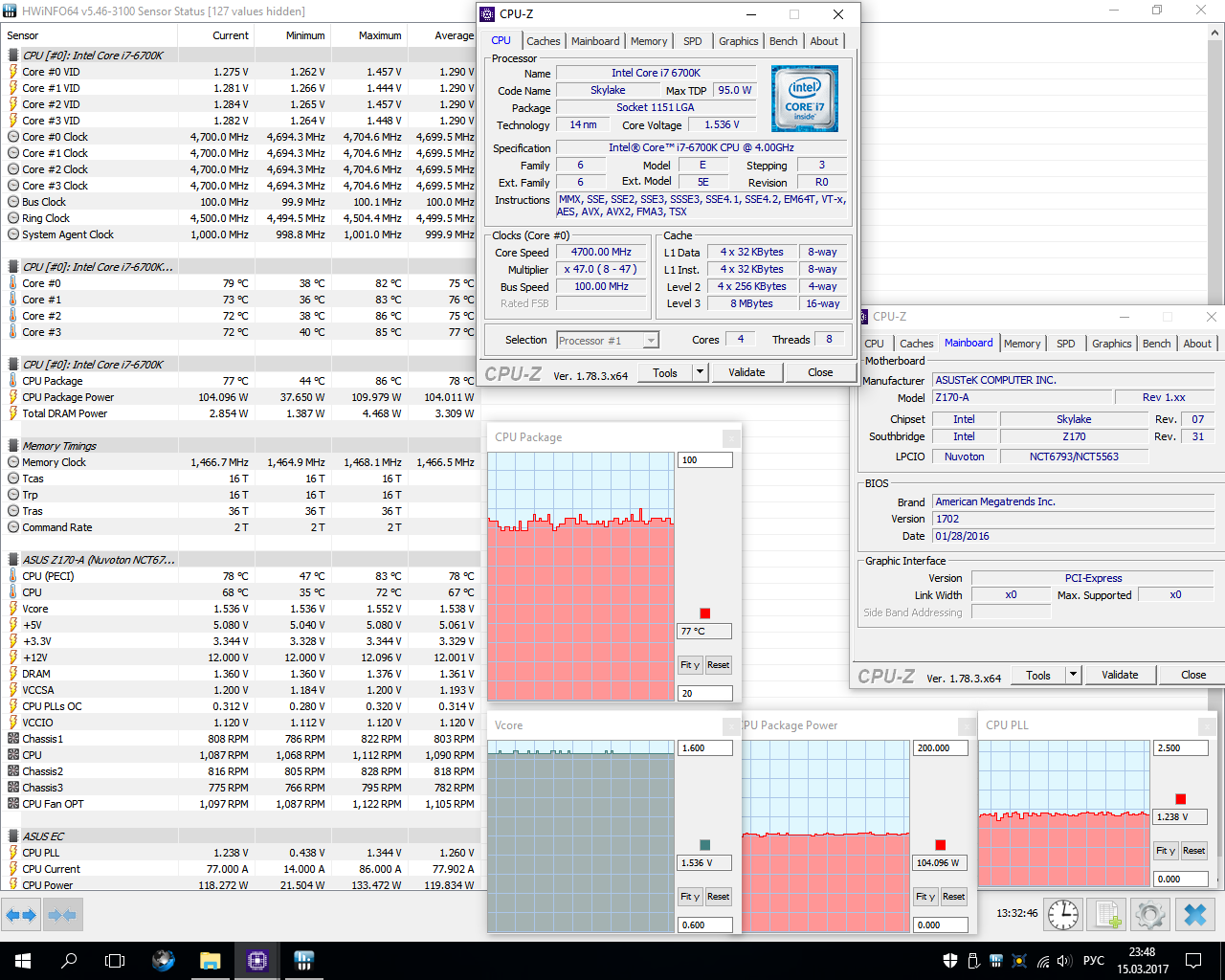Open the Graphics tab in the front CPU-Z window
The width and height of the screenshot is (1225, 980).
point(739,41)
